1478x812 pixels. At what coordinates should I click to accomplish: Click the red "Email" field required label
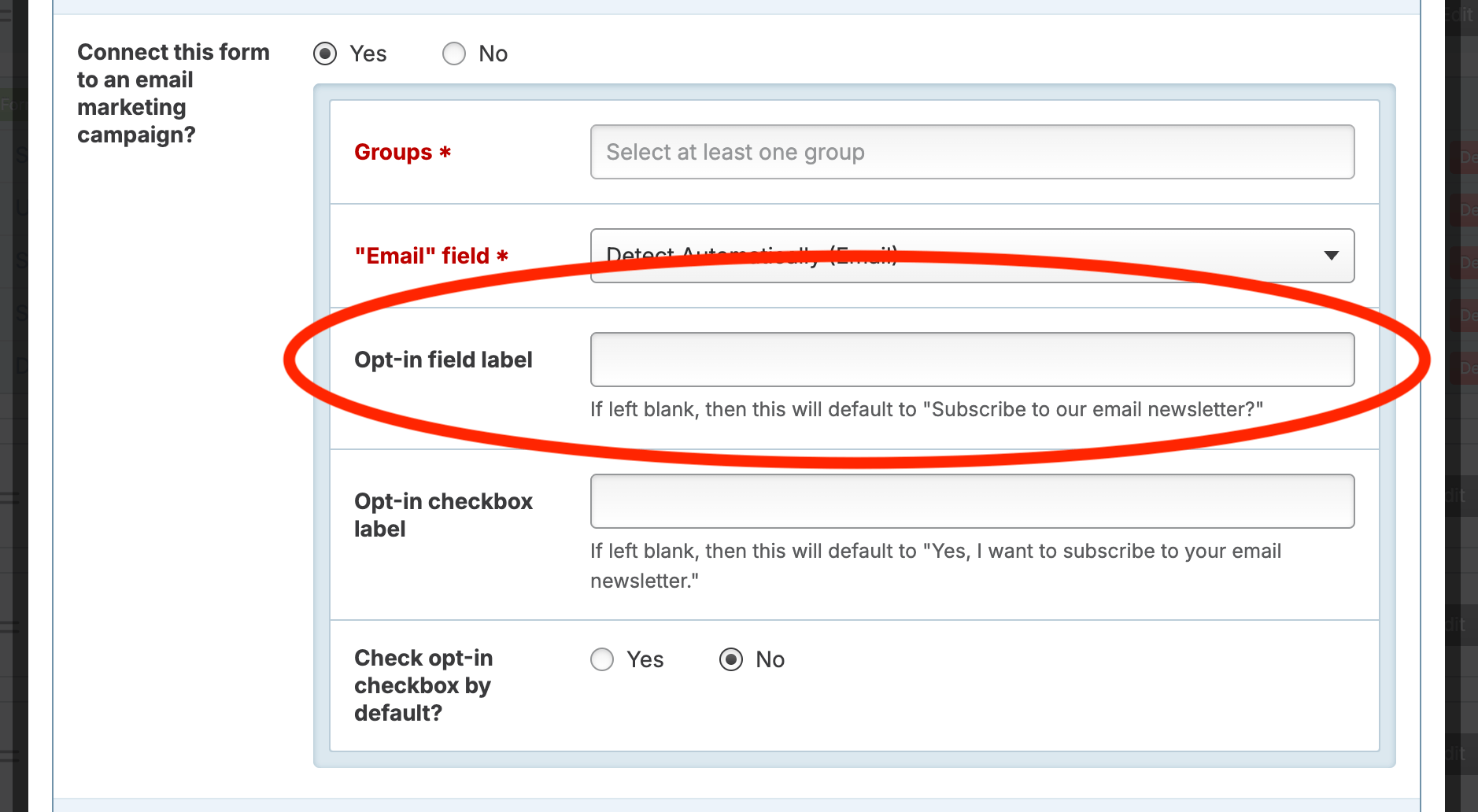(x=430, y=256)
